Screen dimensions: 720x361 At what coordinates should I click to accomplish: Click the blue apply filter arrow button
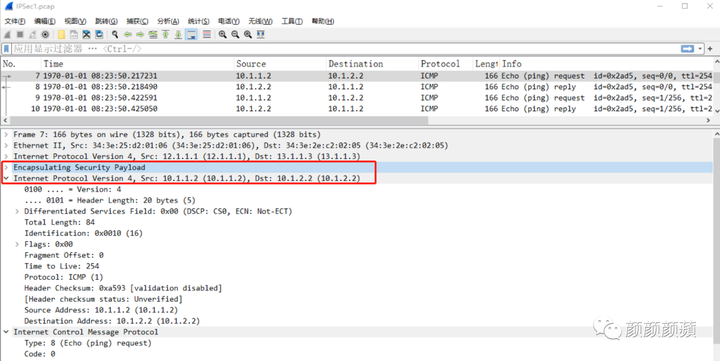687,49
